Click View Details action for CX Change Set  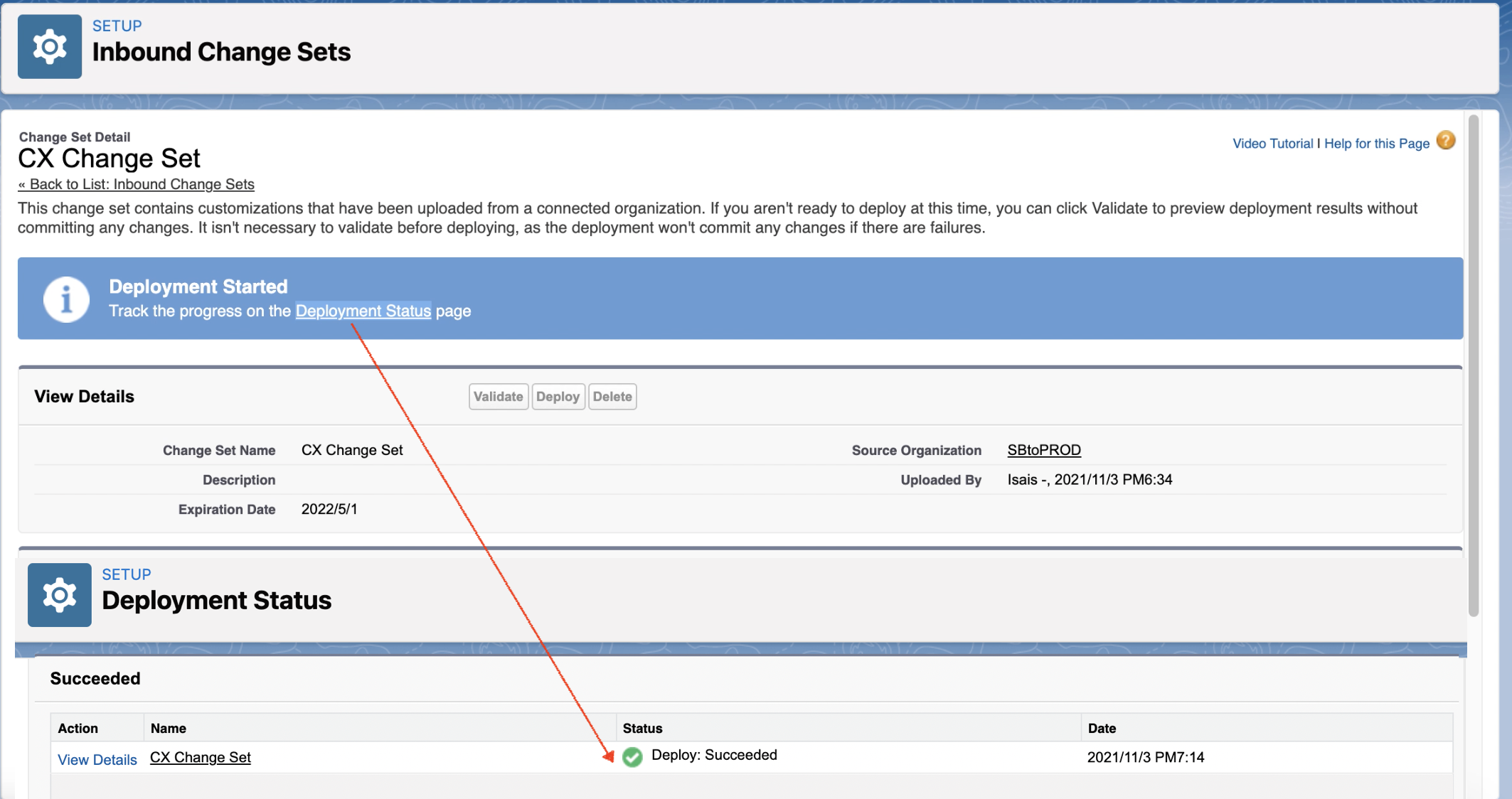[x=97, y=759]
